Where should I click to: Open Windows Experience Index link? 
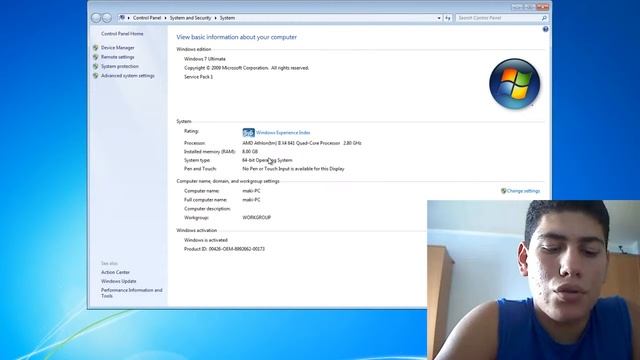point(283,133)
